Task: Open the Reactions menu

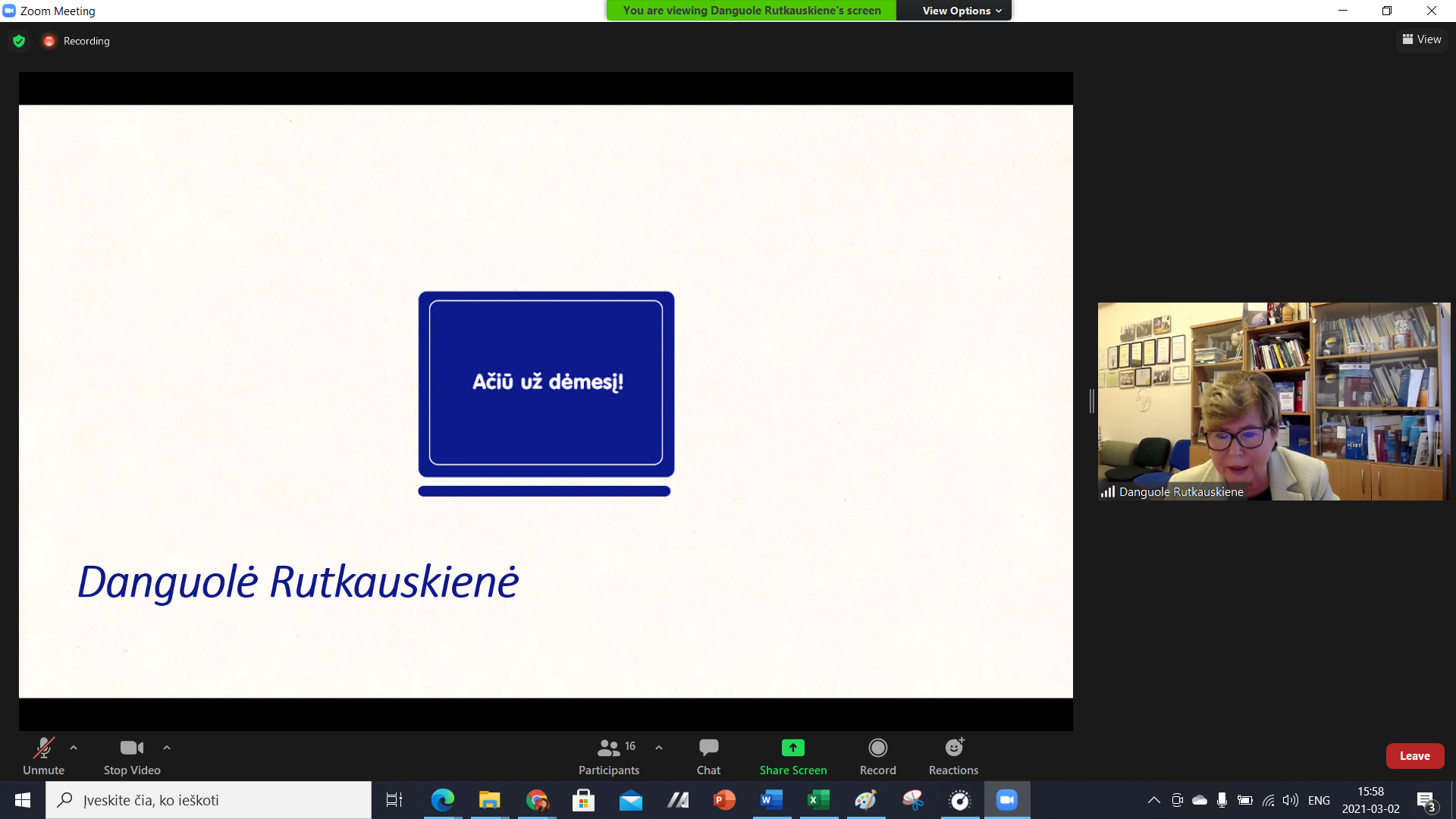Action: (x=953, y=756)
